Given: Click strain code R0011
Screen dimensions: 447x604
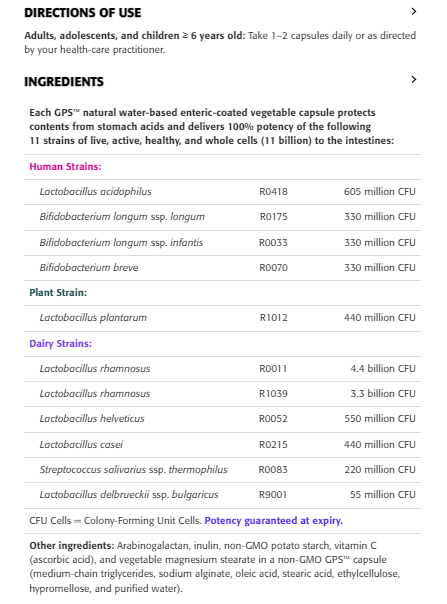Looking at the screenshot, I should pyautogui.click(x=273, y=369).
